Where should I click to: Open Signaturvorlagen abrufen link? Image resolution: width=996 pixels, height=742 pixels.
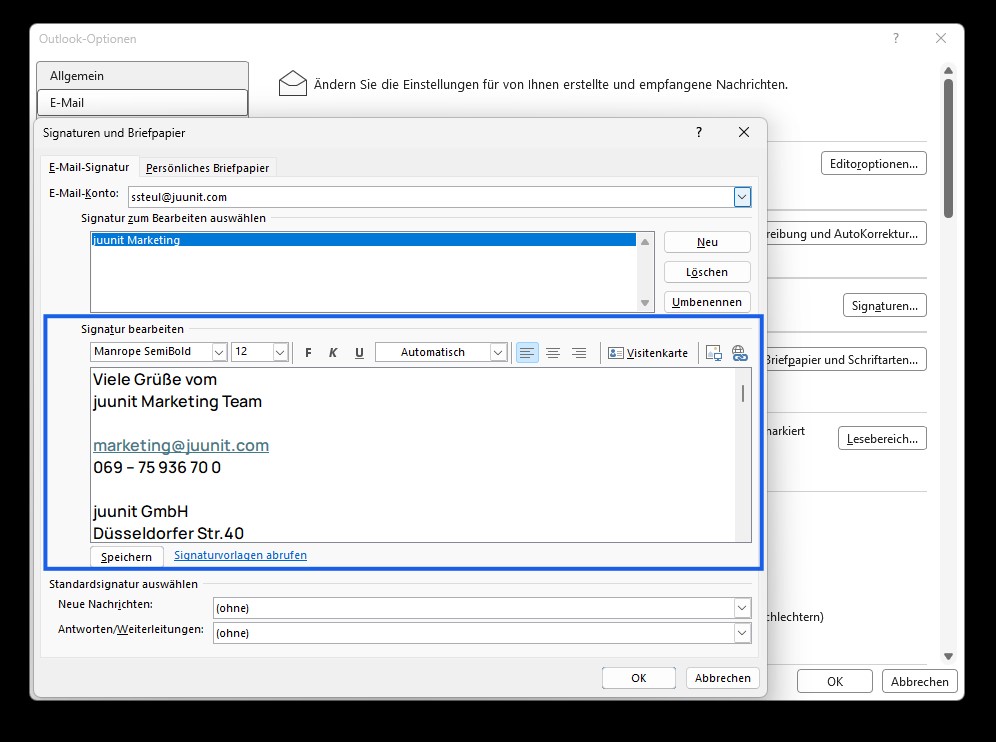click(240, 555)
